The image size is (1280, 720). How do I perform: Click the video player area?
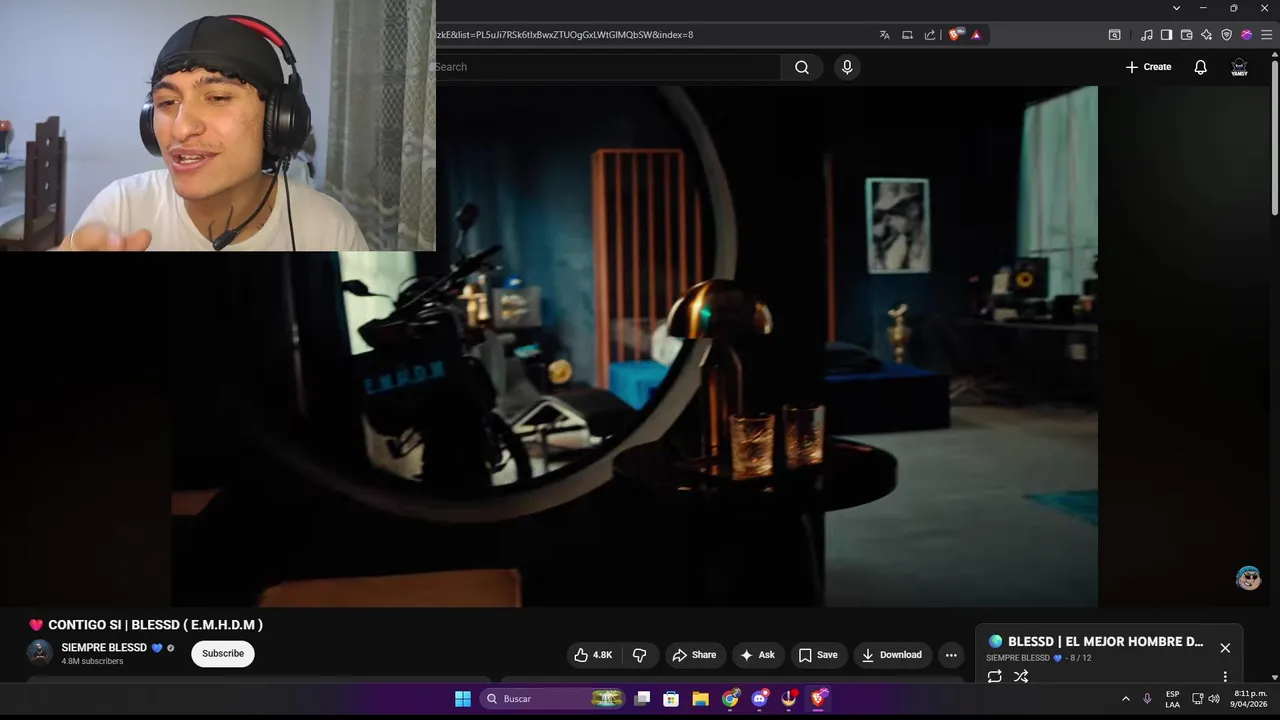634,346
